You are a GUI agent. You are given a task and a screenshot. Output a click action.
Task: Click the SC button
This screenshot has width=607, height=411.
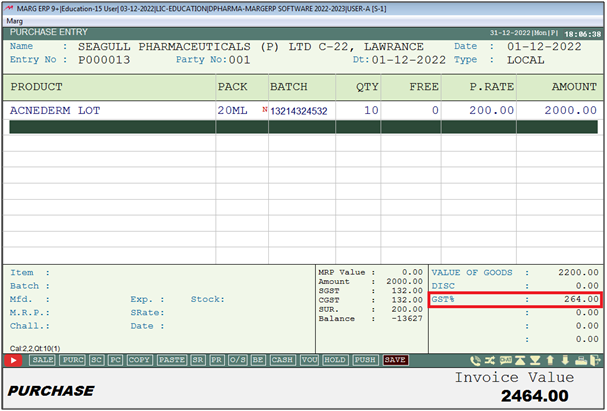tap(96, 360)
